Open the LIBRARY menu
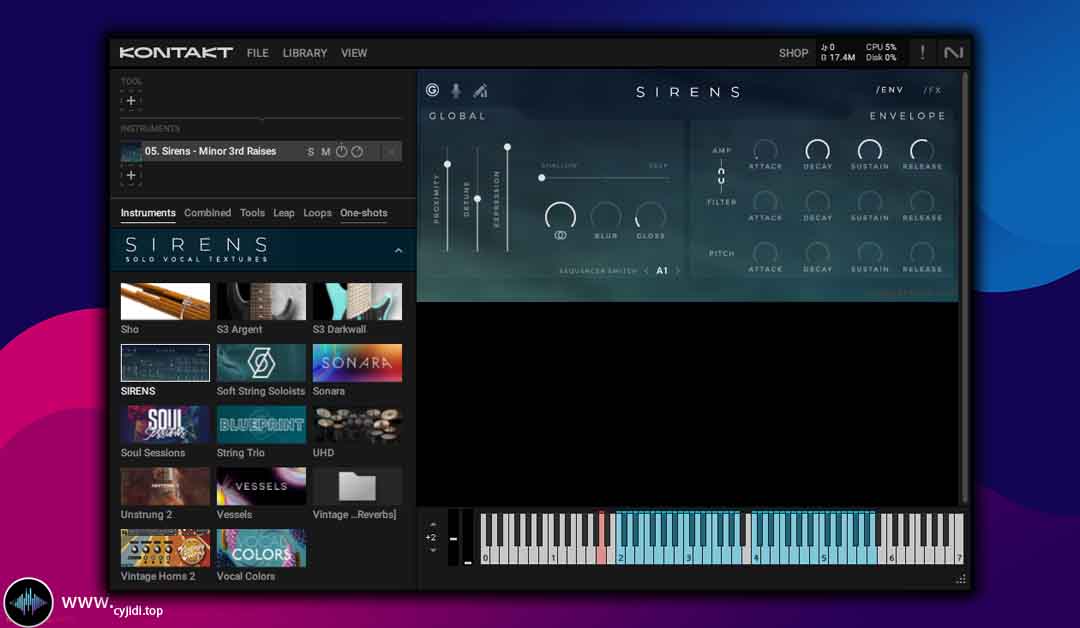Image resolution: width=1080 pixels, height=628 pixels. click(304, 53)
